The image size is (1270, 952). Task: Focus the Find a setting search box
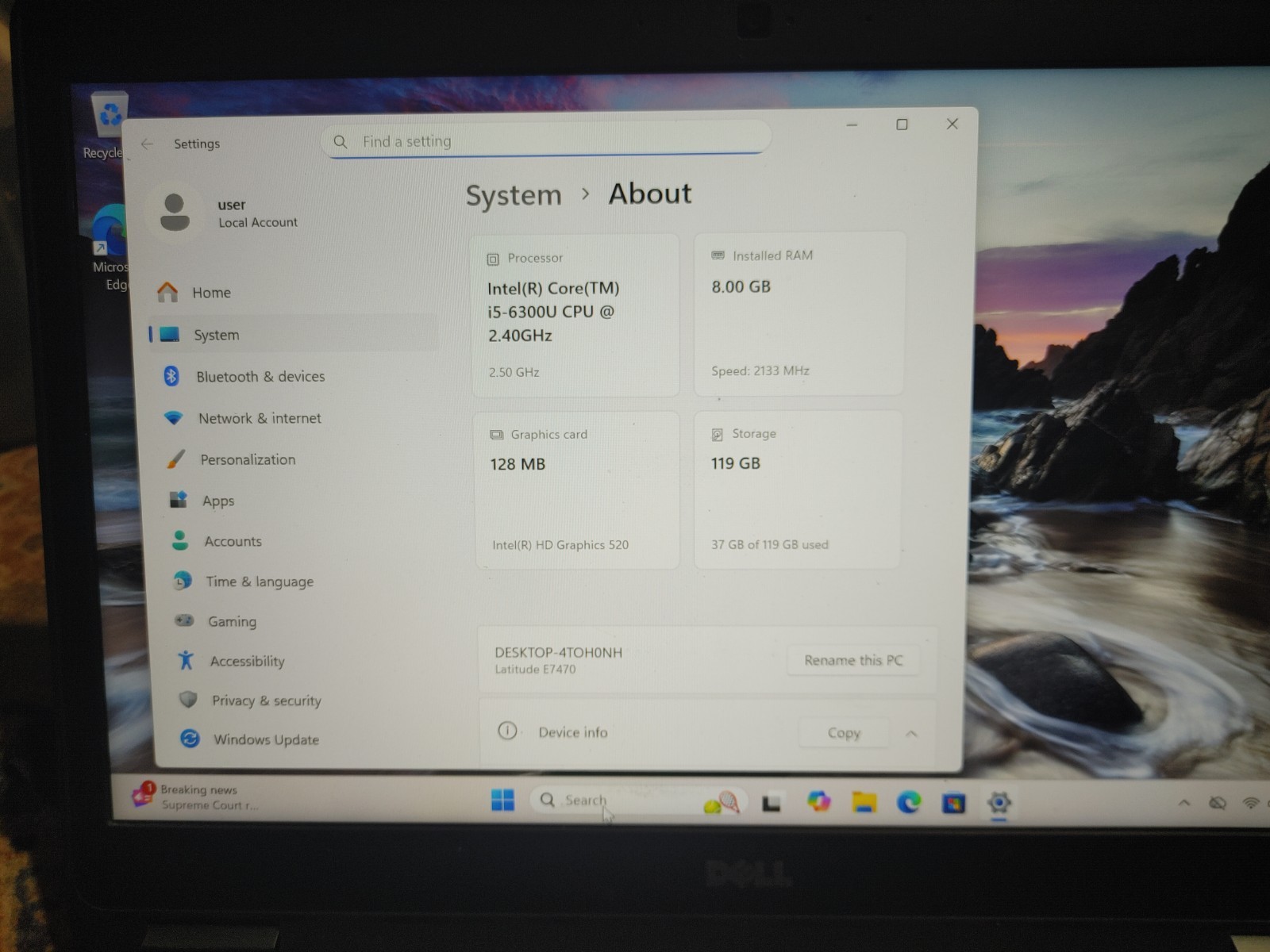[545, 140]
